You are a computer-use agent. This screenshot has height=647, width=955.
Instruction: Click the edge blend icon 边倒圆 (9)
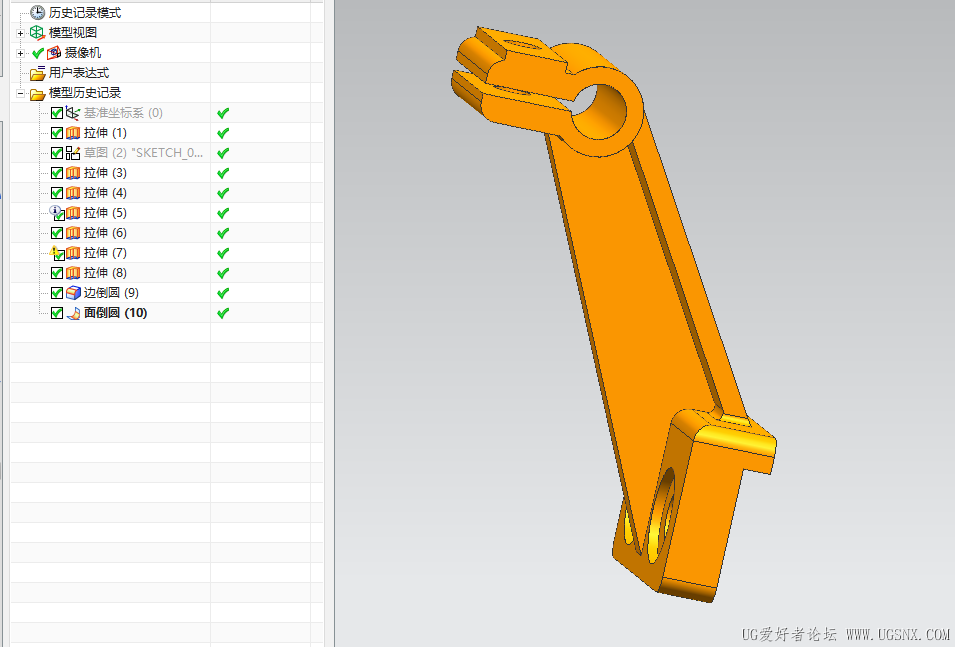[73, 293]
